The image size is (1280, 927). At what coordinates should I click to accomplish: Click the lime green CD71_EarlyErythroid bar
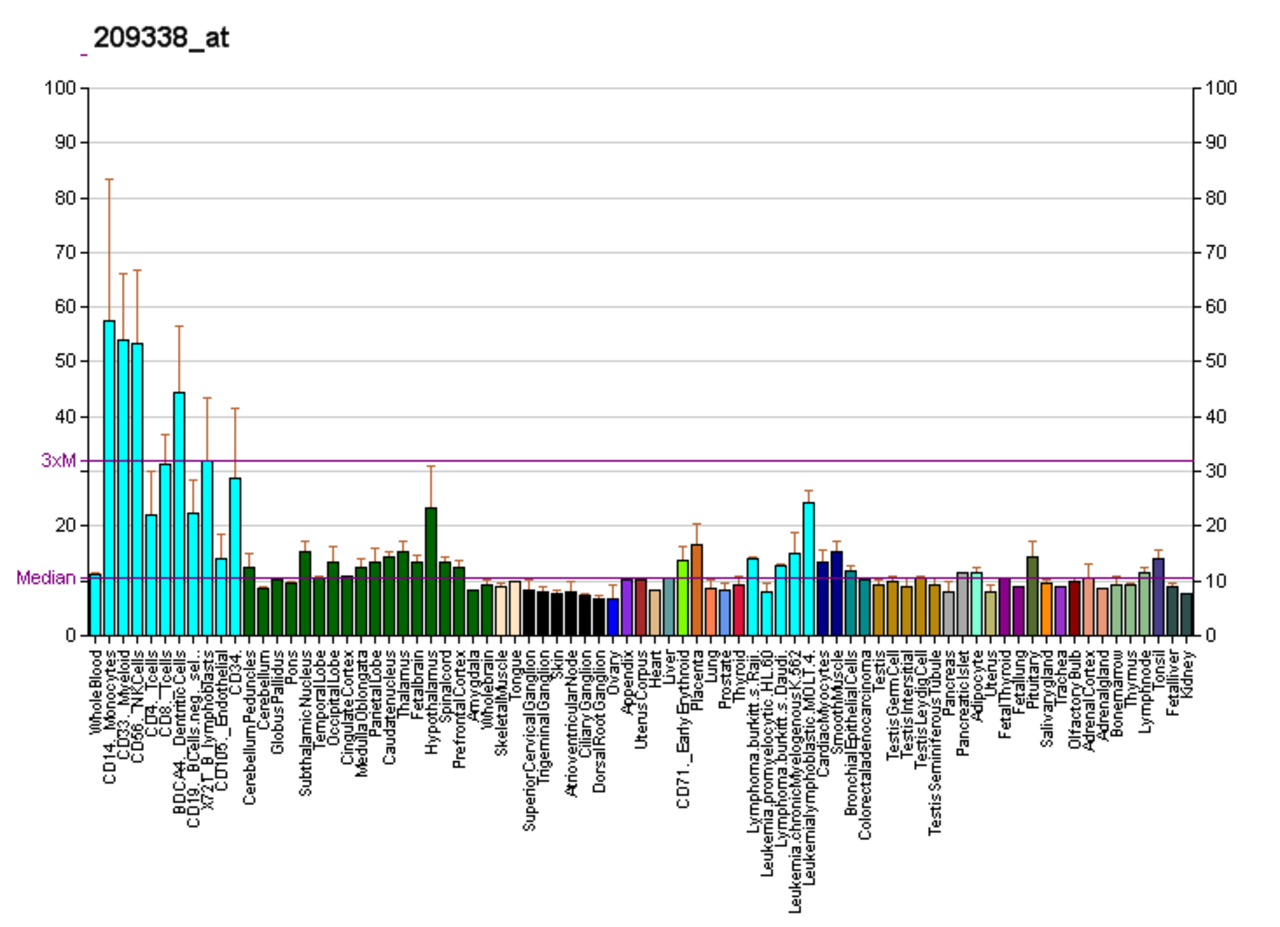coord(683,598)
